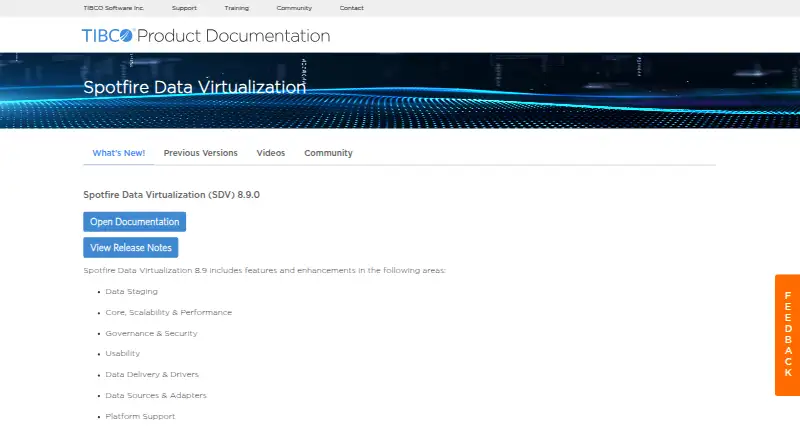Switch to the Community tab below banner
The width and height of the screenshot is (800, 440).
point(329,153)
